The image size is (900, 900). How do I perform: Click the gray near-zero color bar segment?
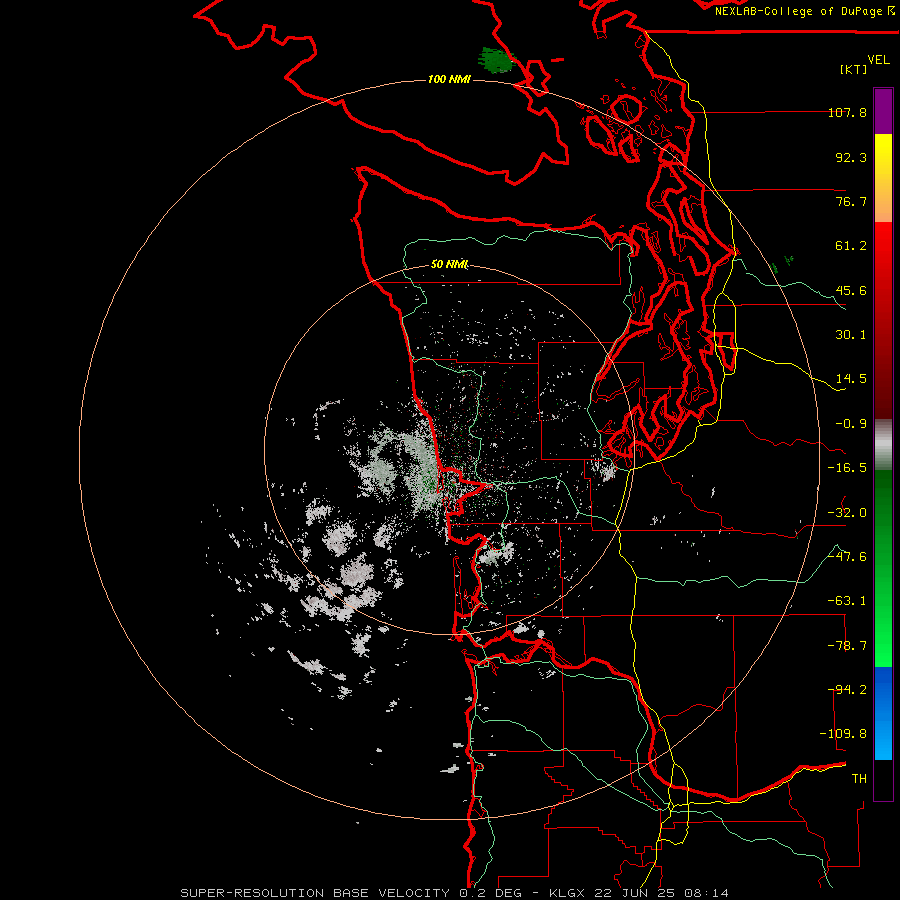pyautogui.click(x=883, y=445)
